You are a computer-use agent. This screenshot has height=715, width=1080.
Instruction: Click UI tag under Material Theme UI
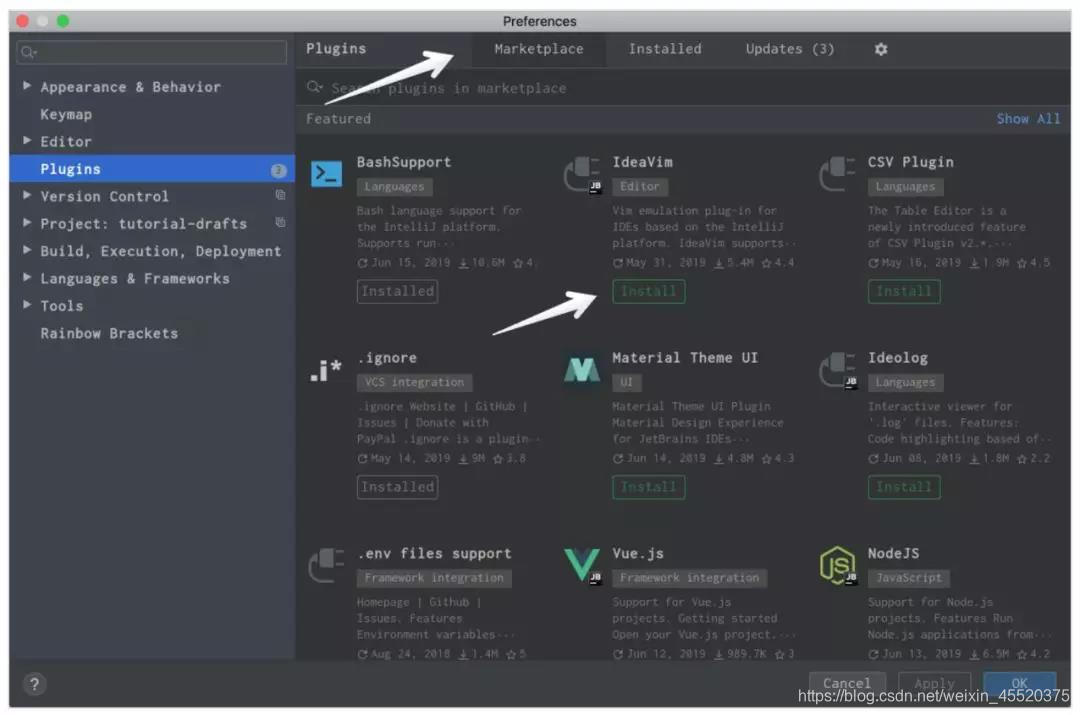point(626,382)
